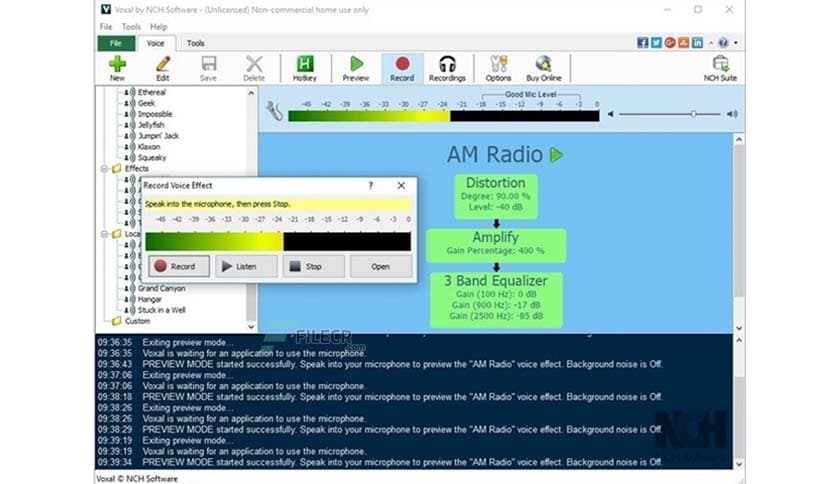Select the Klaxon voice
The image size is (836, 484).
coord(149,147)
